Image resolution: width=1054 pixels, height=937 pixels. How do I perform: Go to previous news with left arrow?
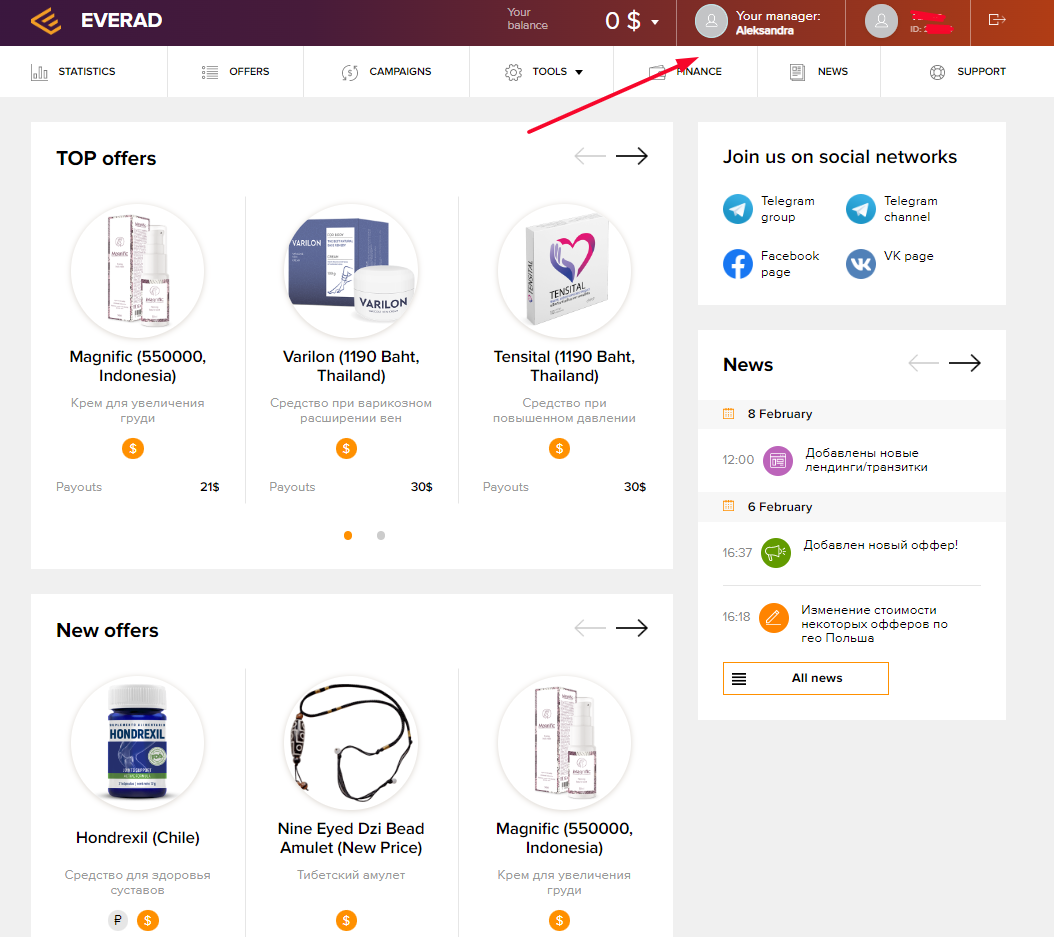(x=924, y=363)
